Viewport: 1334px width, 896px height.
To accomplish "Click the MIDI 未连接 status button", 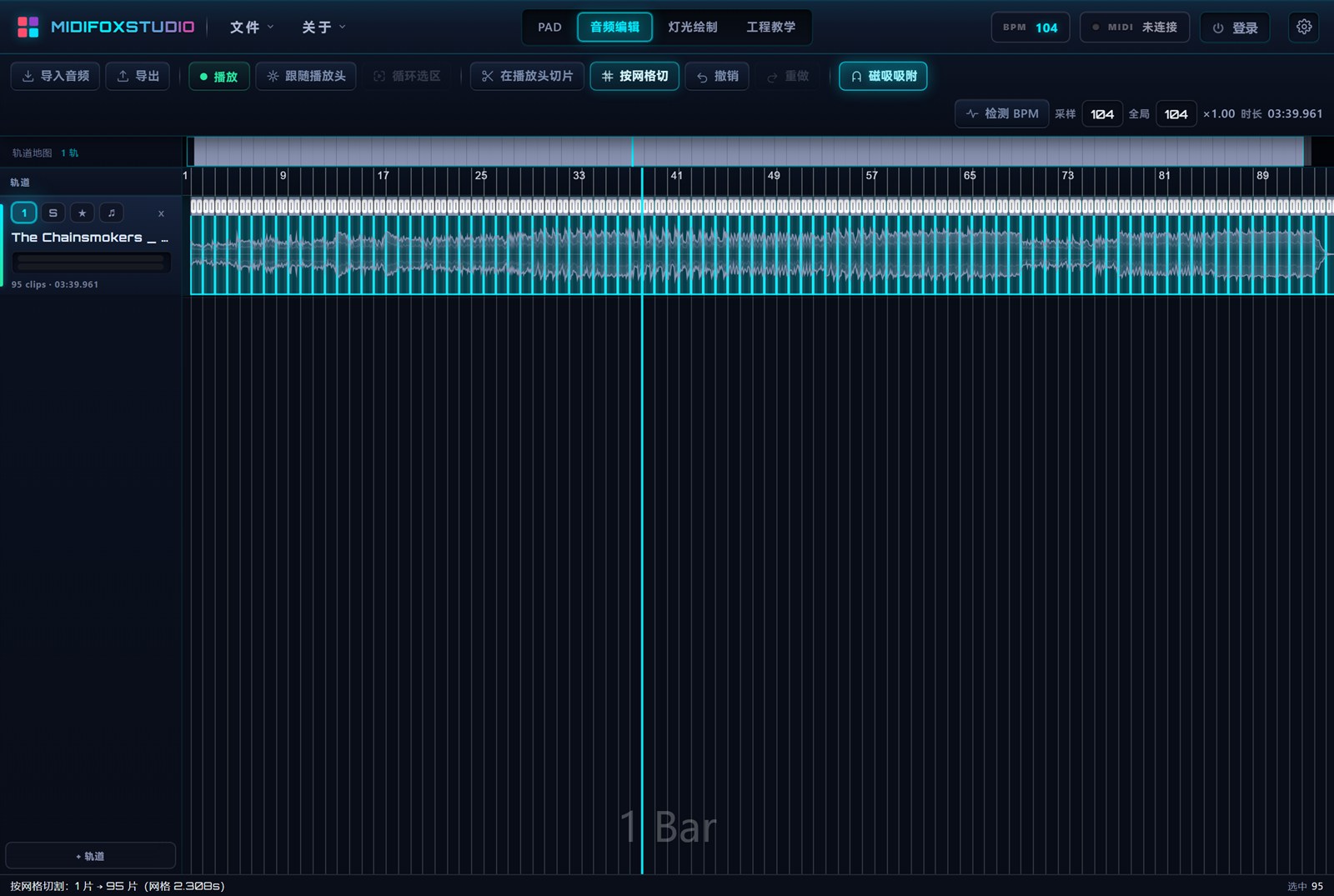I will [x=1135, y=28].
